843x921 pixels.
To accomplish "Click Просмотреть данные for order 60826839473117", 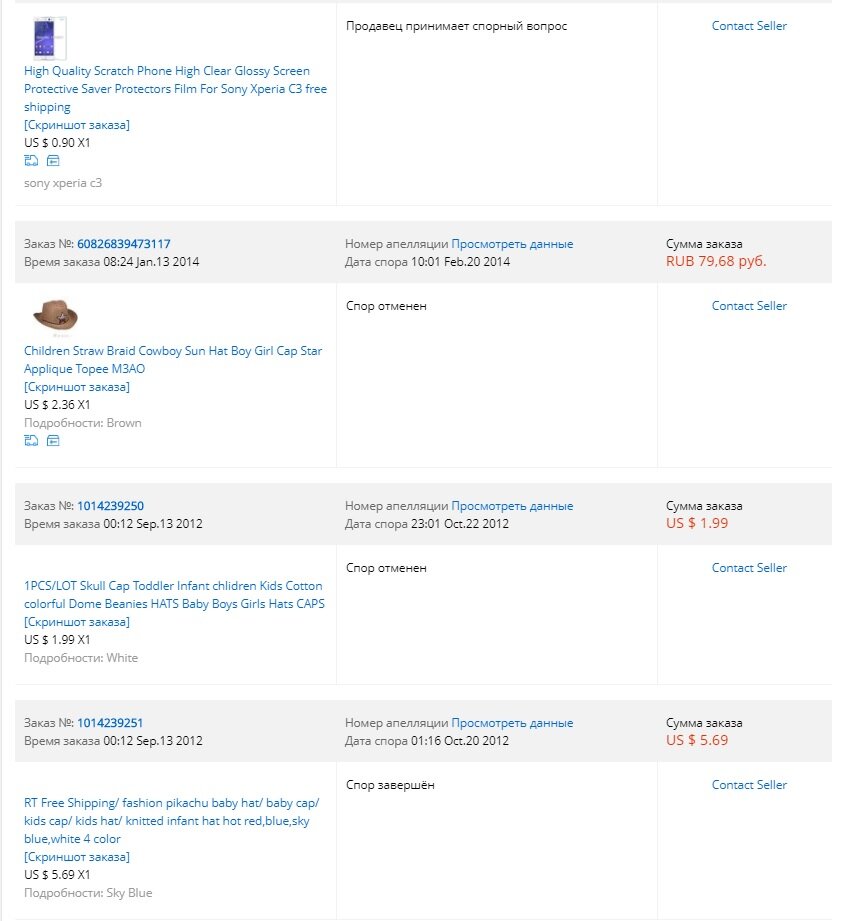I will (512, 244).
